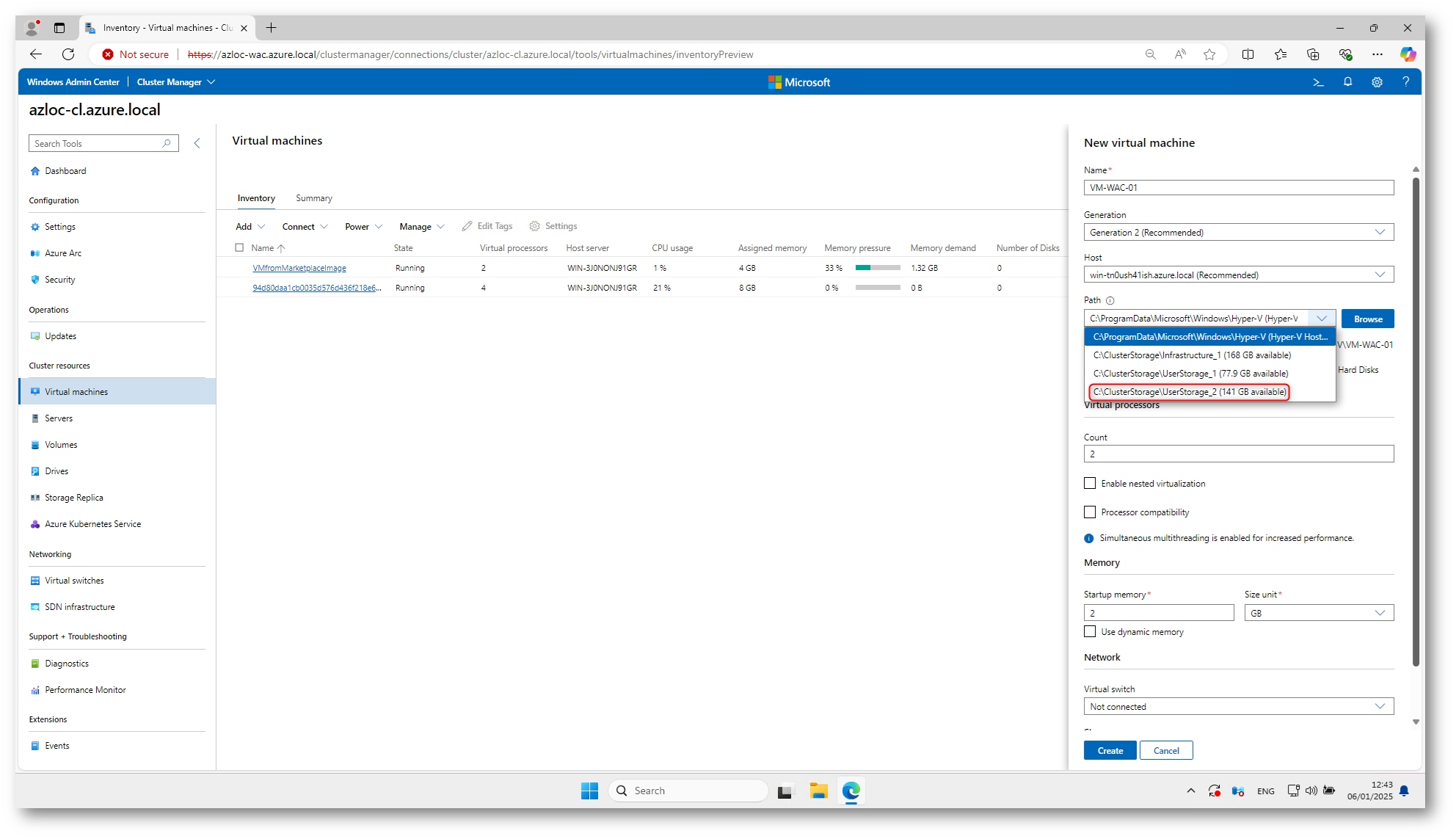The image size is (1456, 839).
Task: Enable Processor compatibility checkbox
Action: [x=1090, y=512]
